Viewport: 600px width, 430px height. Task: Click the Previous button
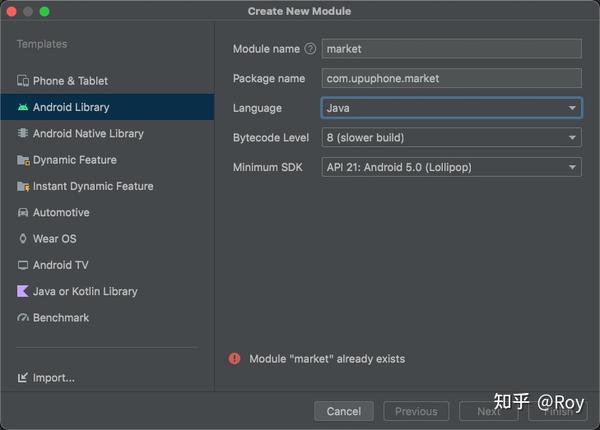416,411
